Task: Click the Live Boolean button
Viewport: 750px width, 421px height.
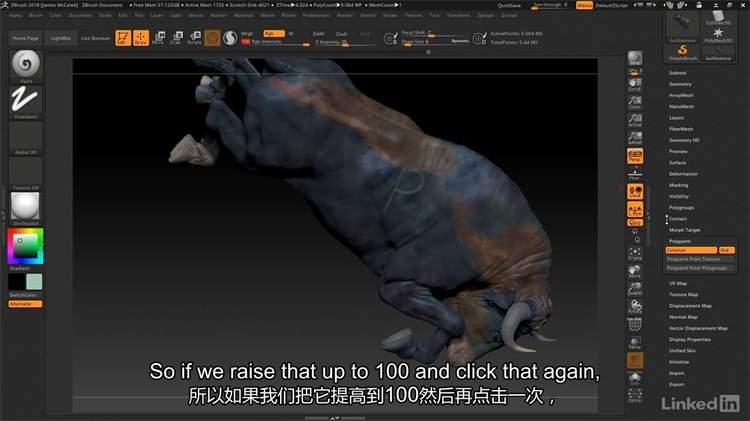Action: click(95, 38)
